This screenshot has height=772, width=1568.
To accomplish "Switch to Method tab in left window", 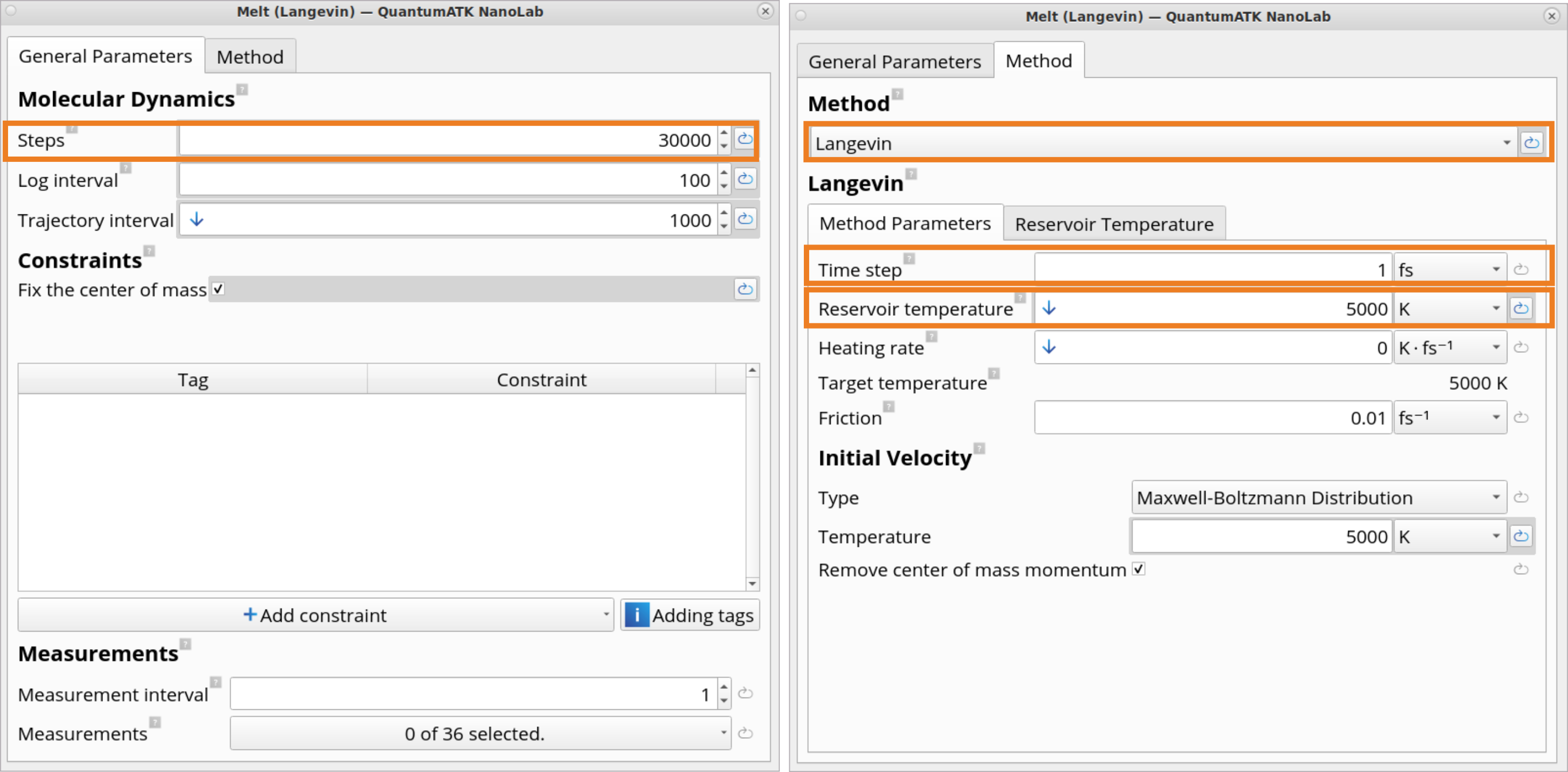I will [x=250, y=57].
